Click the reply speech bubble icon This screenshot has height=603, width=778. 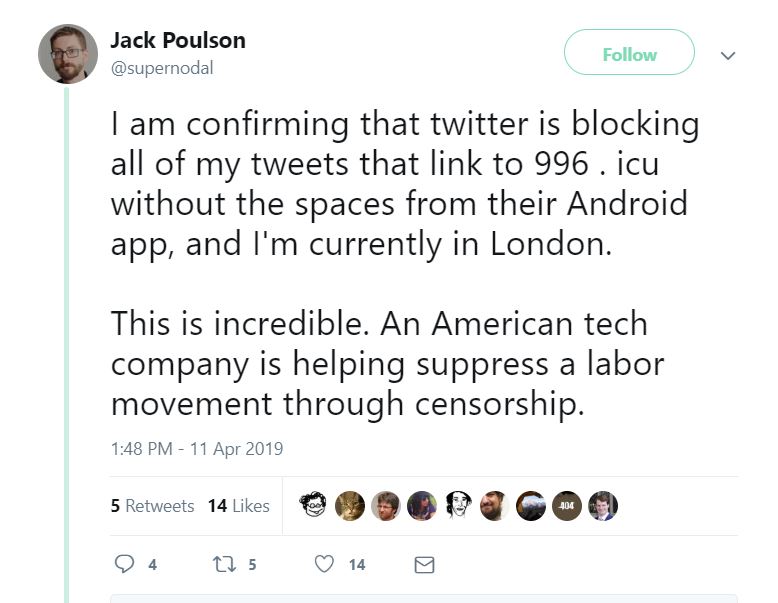pyautogui.click(x=125, y=564)
